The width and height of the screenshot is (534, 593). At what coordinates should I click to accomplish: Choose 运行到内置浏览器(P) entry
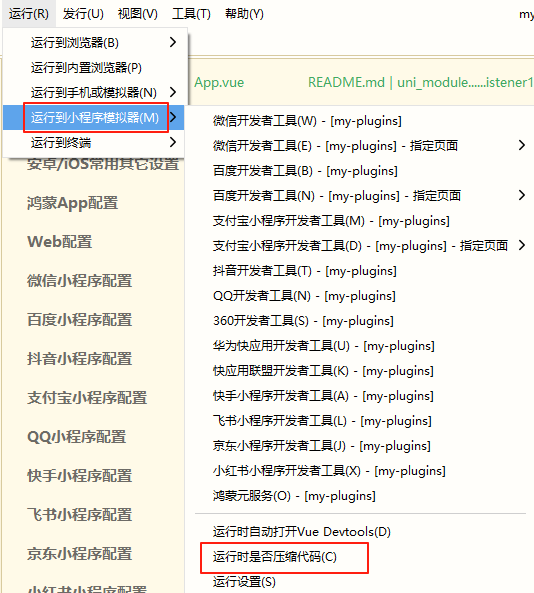click(x=86, y=68)
